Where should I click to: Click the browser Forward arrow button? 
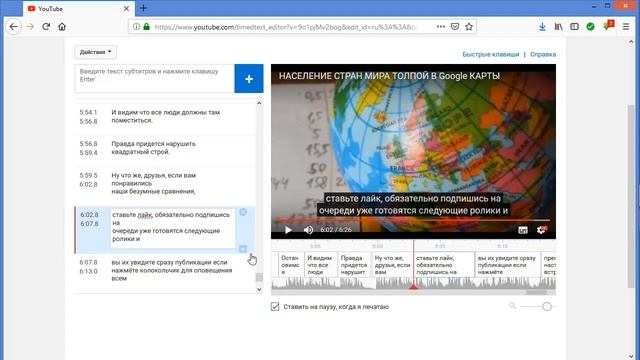tap(30, 27)
